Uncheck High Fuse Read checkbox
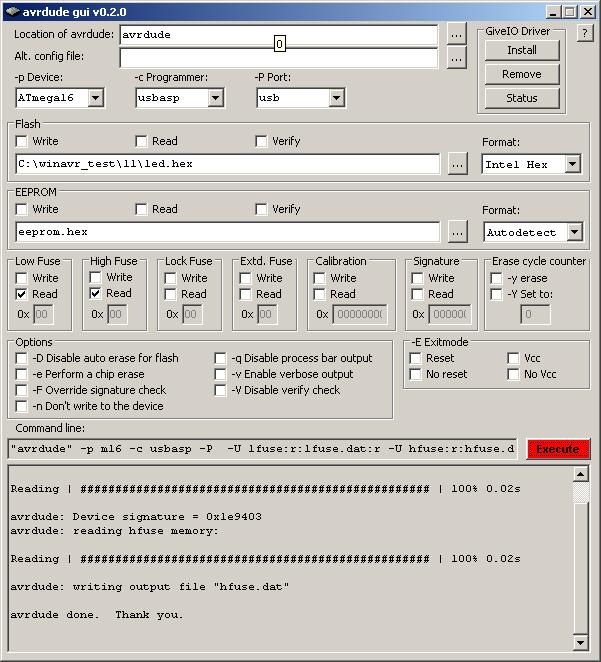Image resolution: width=601 pixels, height=662 pixels. 95,293
